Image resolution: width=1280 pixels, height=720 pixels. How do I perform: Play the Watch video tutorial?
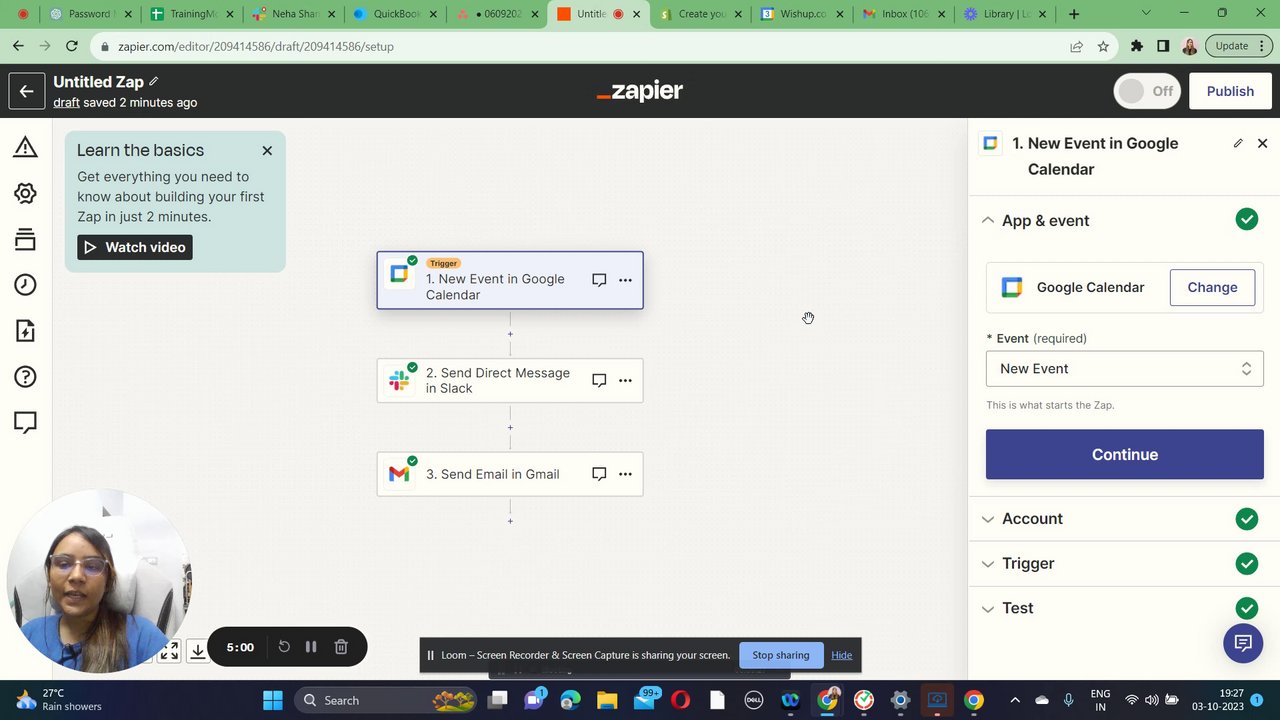point(135,247)
